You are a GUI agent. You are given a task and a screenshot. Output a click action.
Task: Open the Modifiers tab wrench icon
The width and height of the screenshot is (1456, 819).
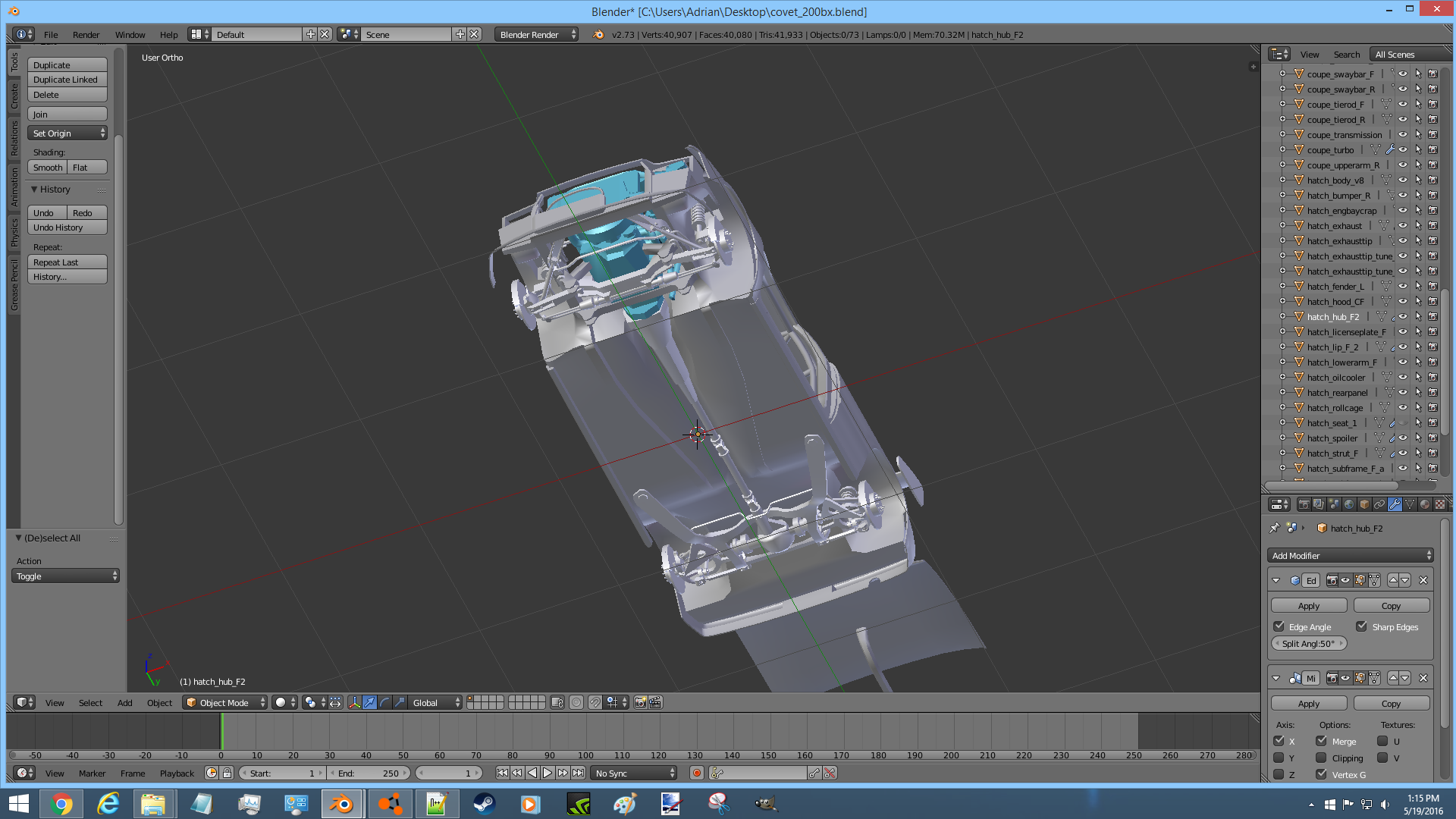coord(1395,504)
